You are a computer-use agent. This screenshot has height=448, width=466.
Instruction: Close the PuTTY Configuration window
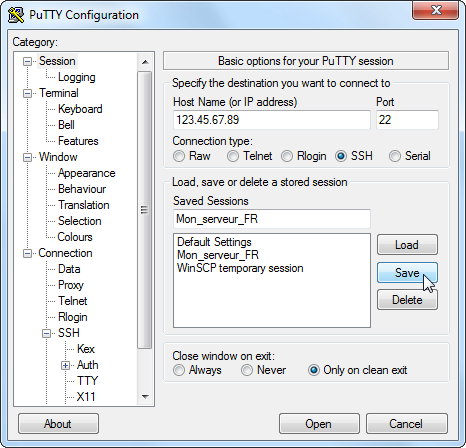click(436, 10)
